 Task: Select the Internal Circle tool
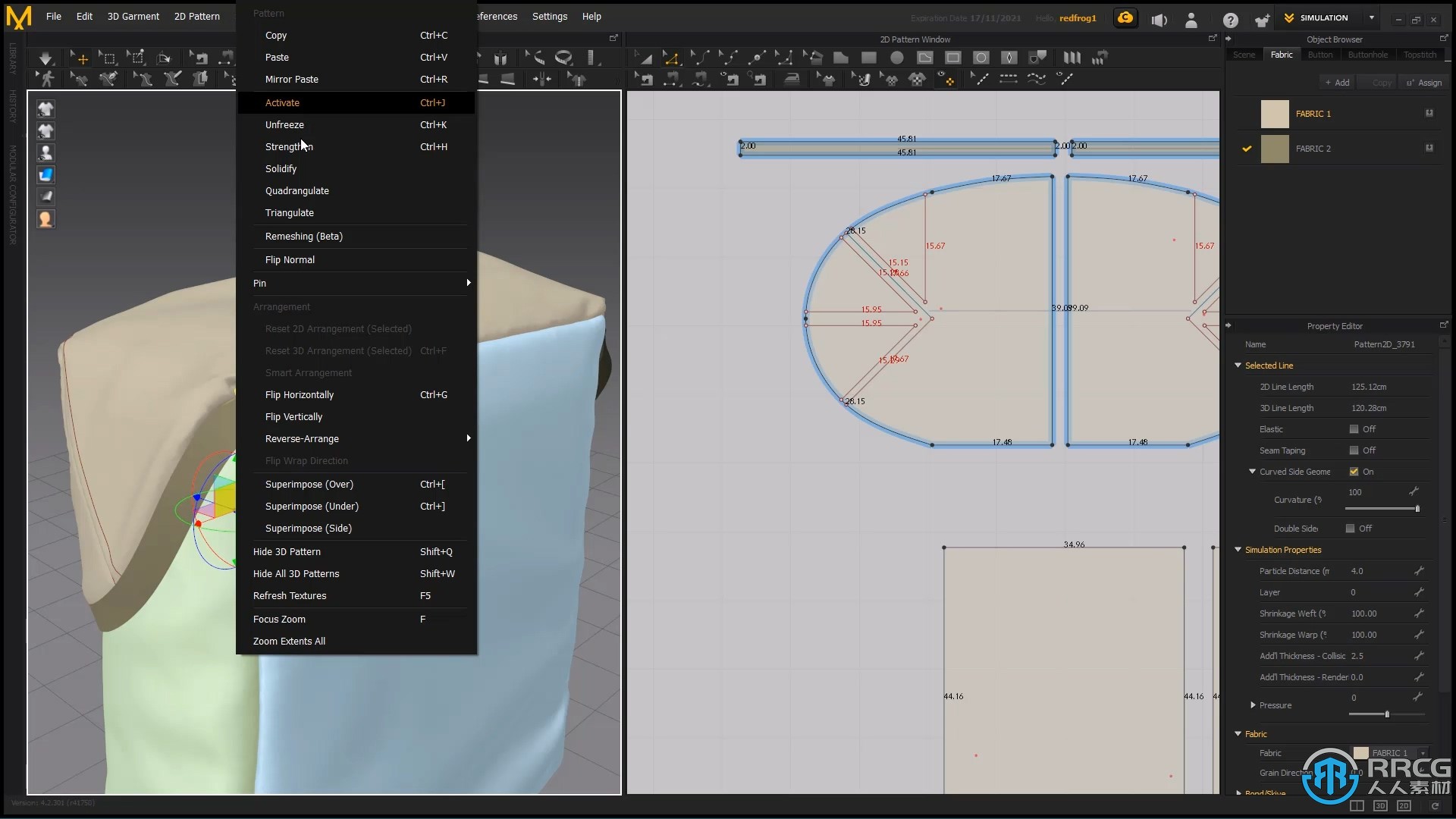tap(981, 58)
